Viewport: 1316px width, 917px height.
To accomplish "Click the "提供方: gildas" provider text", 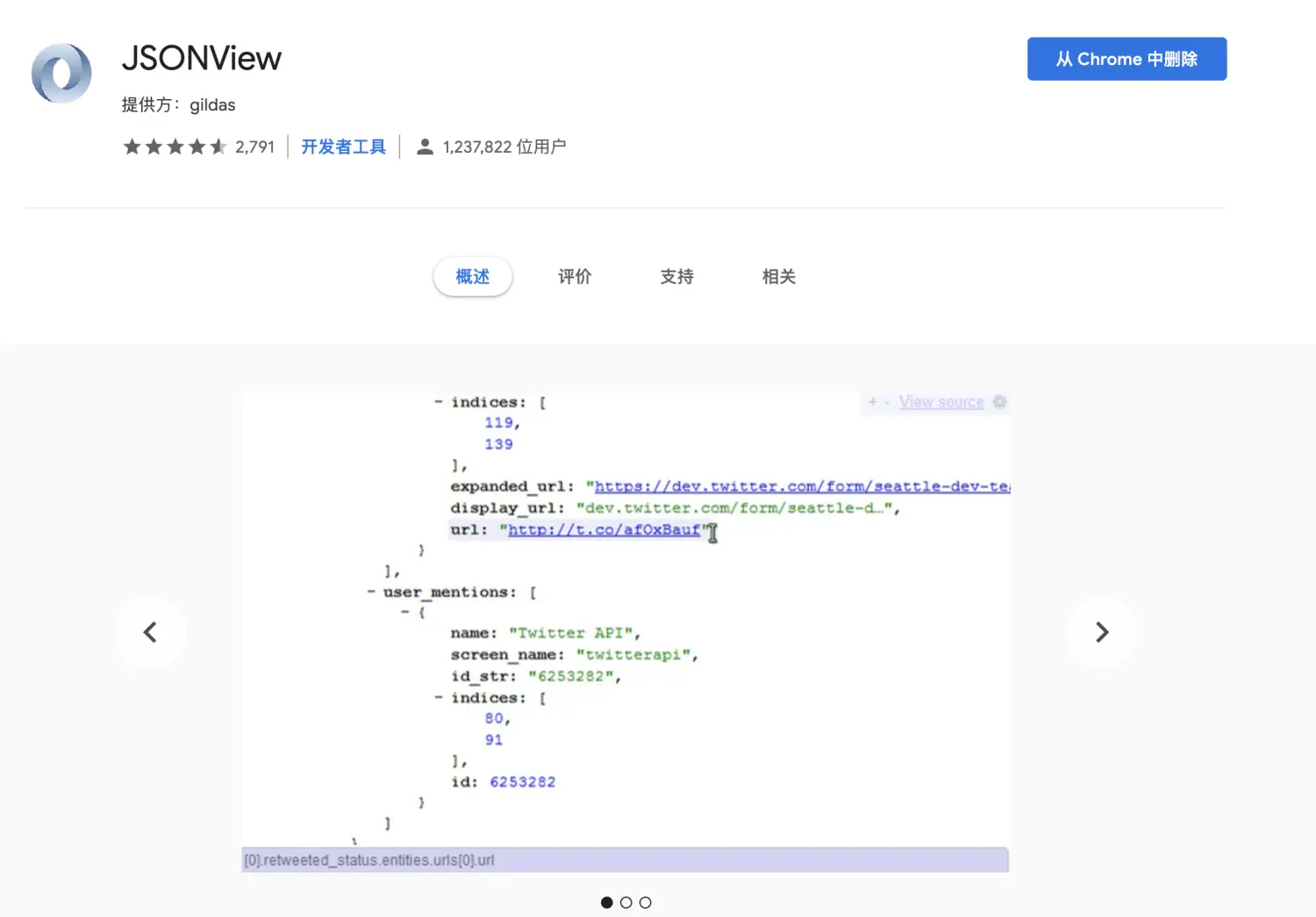I will coord(178,104).
